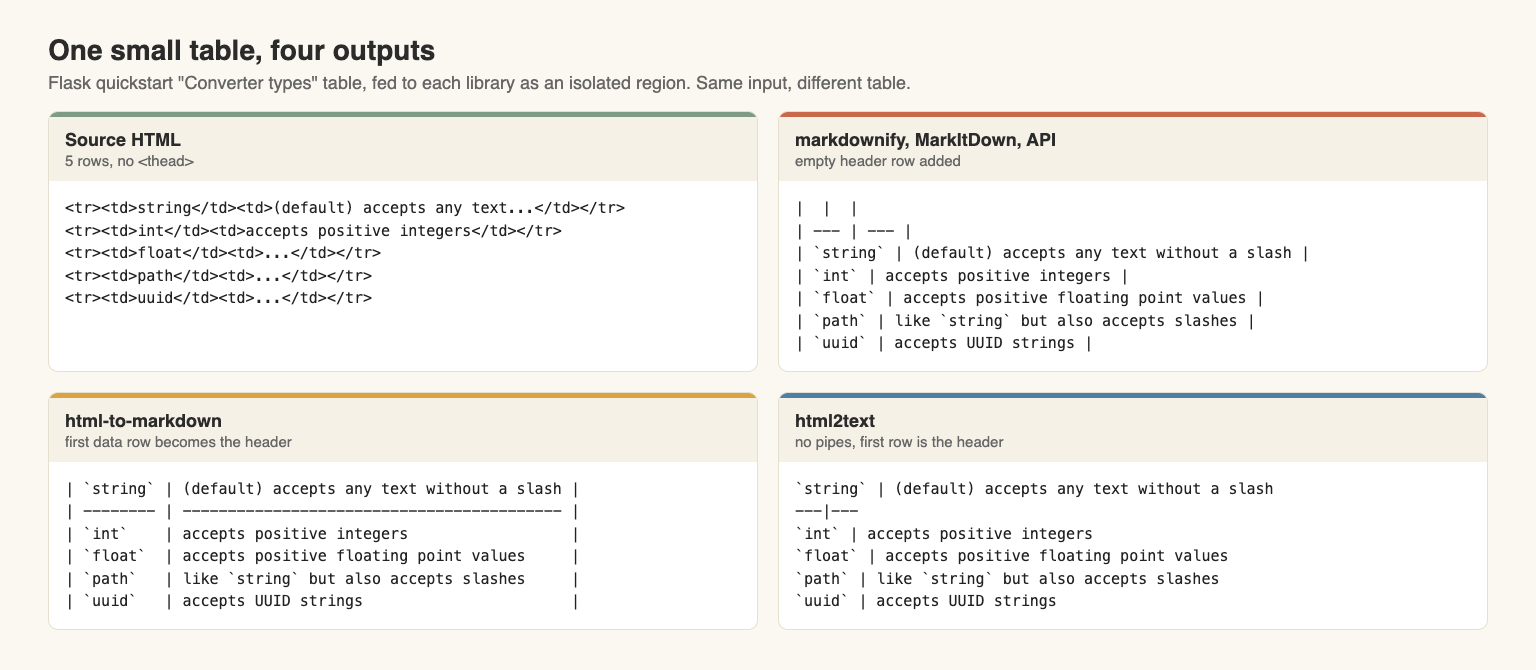
Task: Select the source HTML line for uuid
Action: (219, 298)
